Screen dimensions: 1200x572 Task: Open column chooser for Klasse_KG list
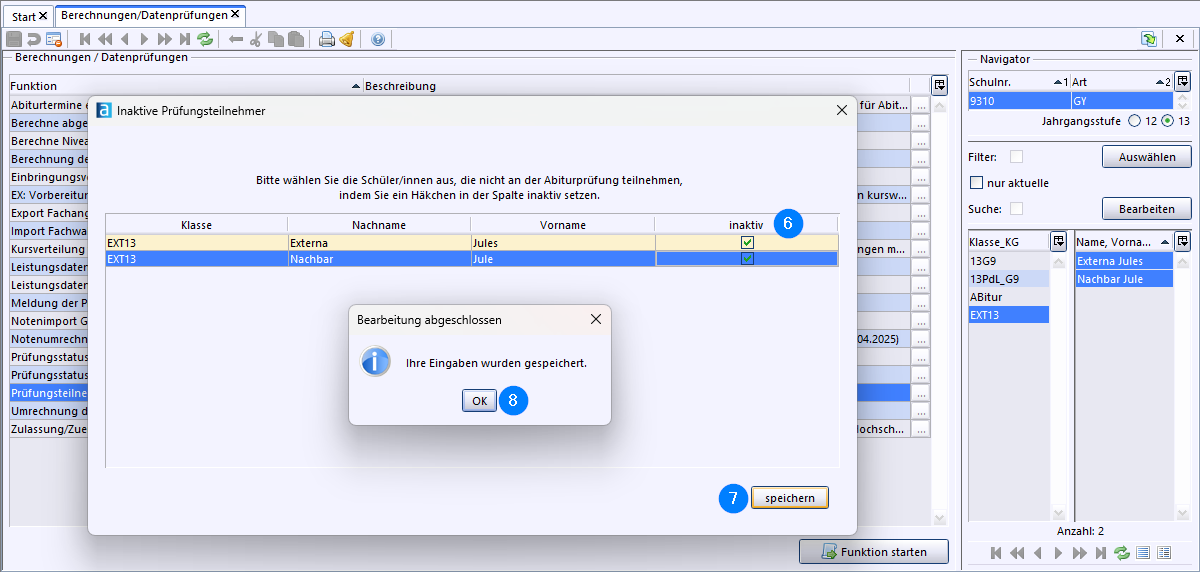point(1058,241)
